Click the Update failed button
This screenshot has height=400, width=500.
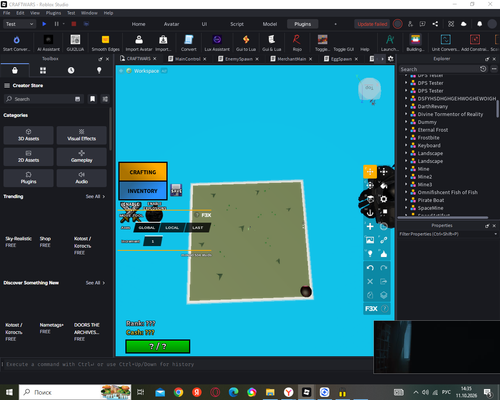[372, 24]
